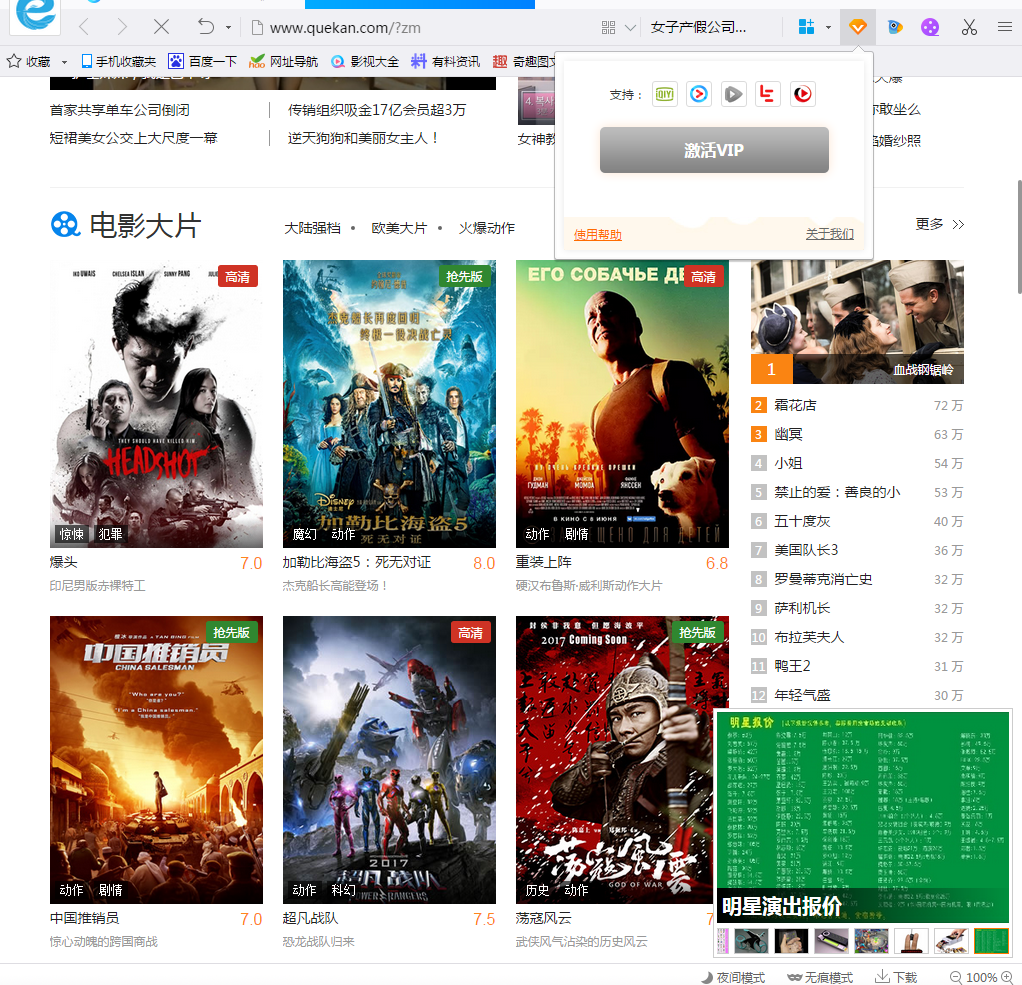
Task: Open the QR code icon in address bar
Action: click(608, 27)
